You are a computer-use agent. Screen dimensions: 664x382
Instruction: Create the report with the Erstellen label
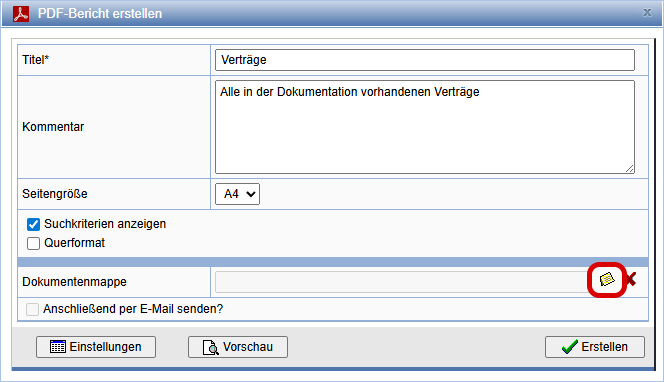click(604, 347)
